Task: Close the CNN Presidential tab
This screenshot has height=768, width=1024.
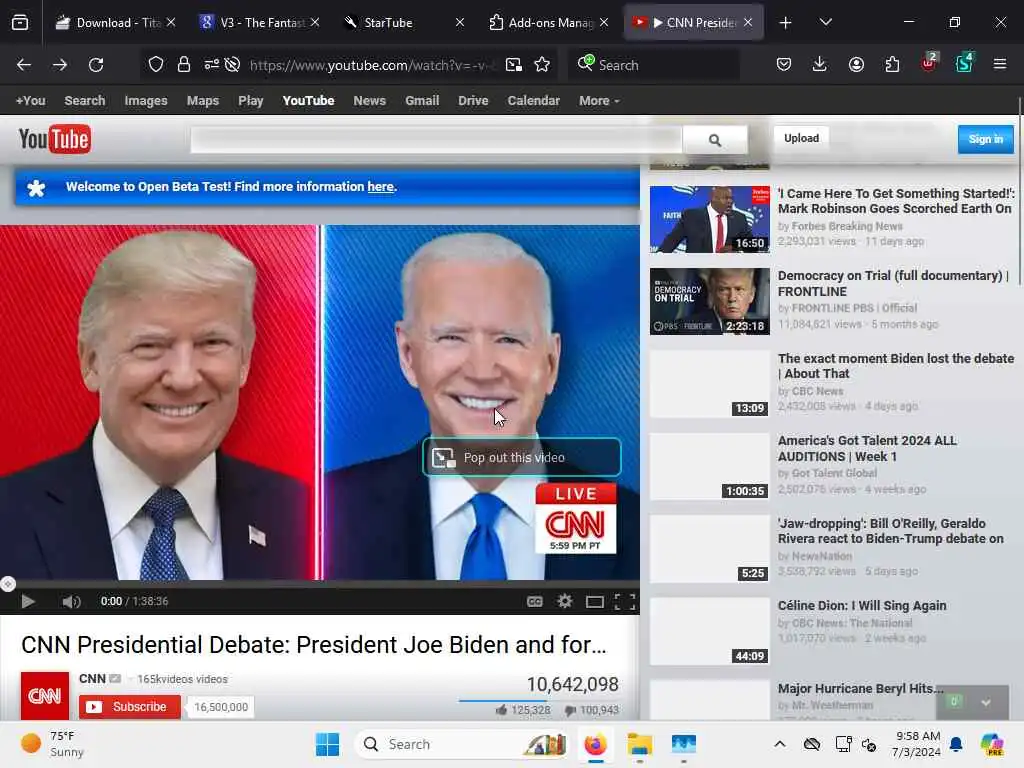Action: pos(748,23)
